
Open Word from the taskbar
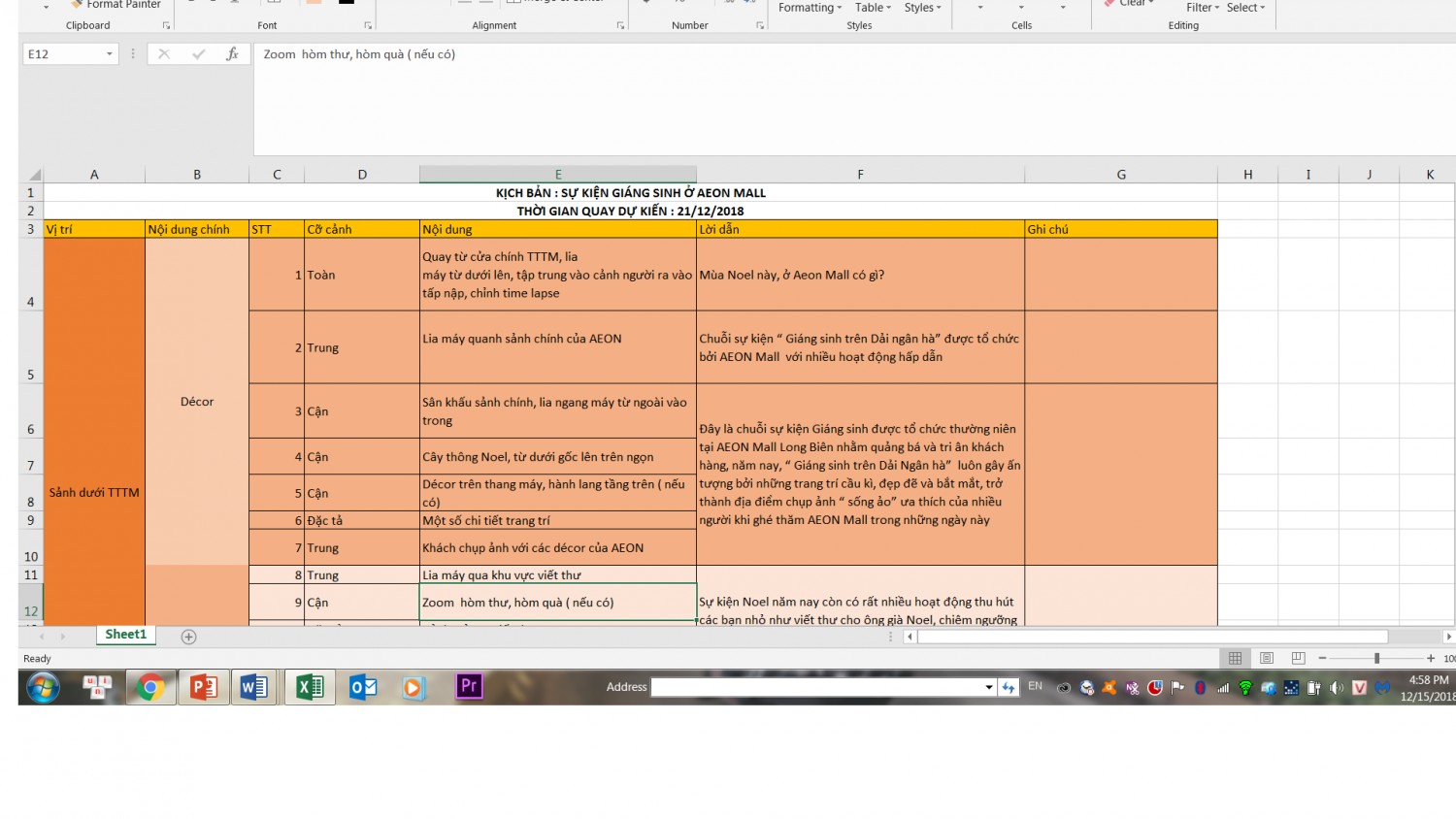pos(253,687)
